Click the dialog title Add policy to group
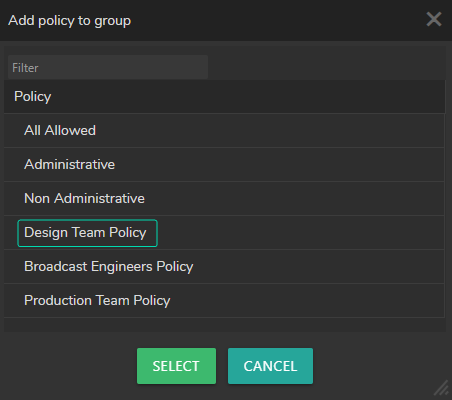The height and width of the screenshot is (400, 452). coord(70,21)
